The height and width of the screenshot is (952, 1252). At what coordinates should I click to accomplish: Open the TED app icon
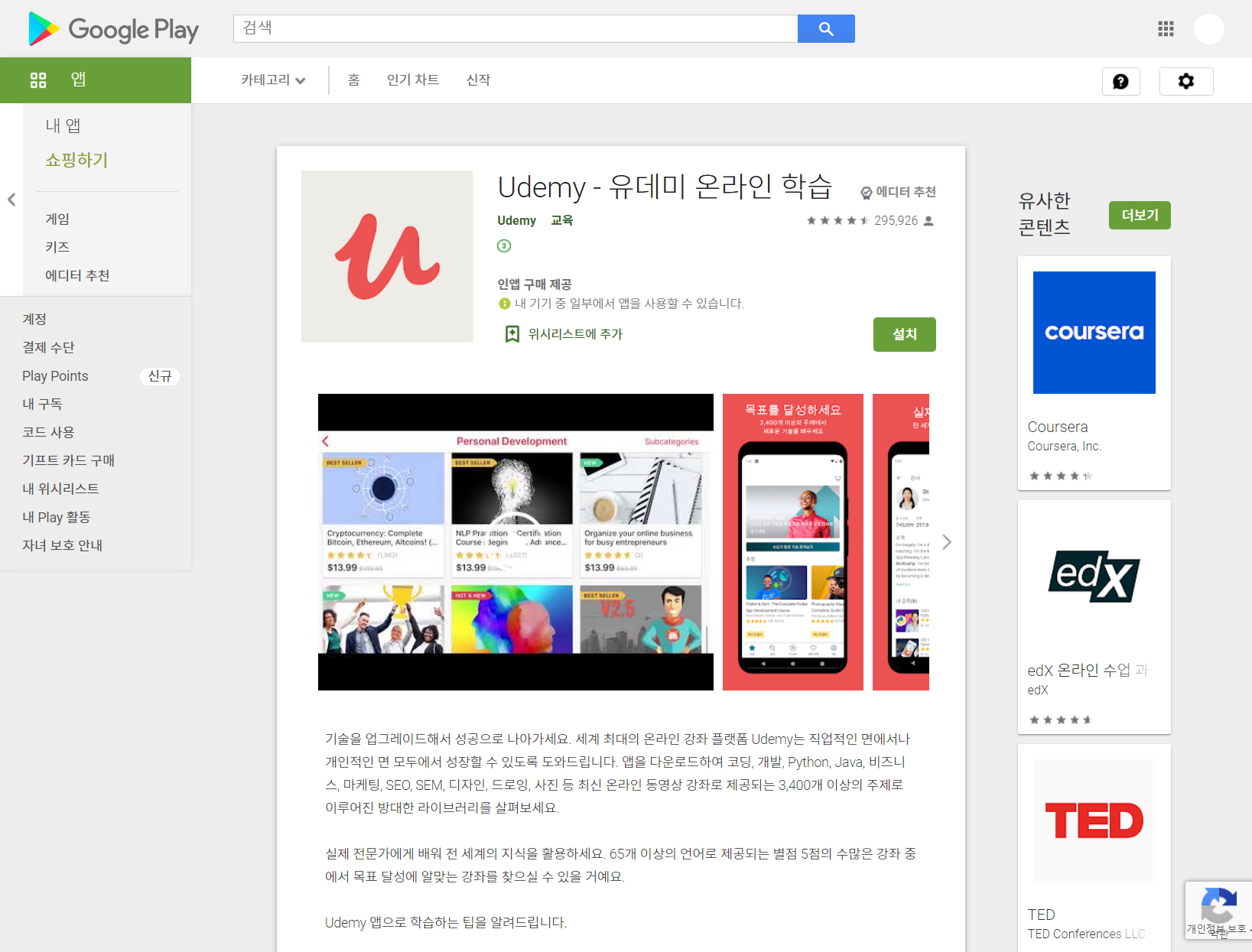coord(1094,820)
